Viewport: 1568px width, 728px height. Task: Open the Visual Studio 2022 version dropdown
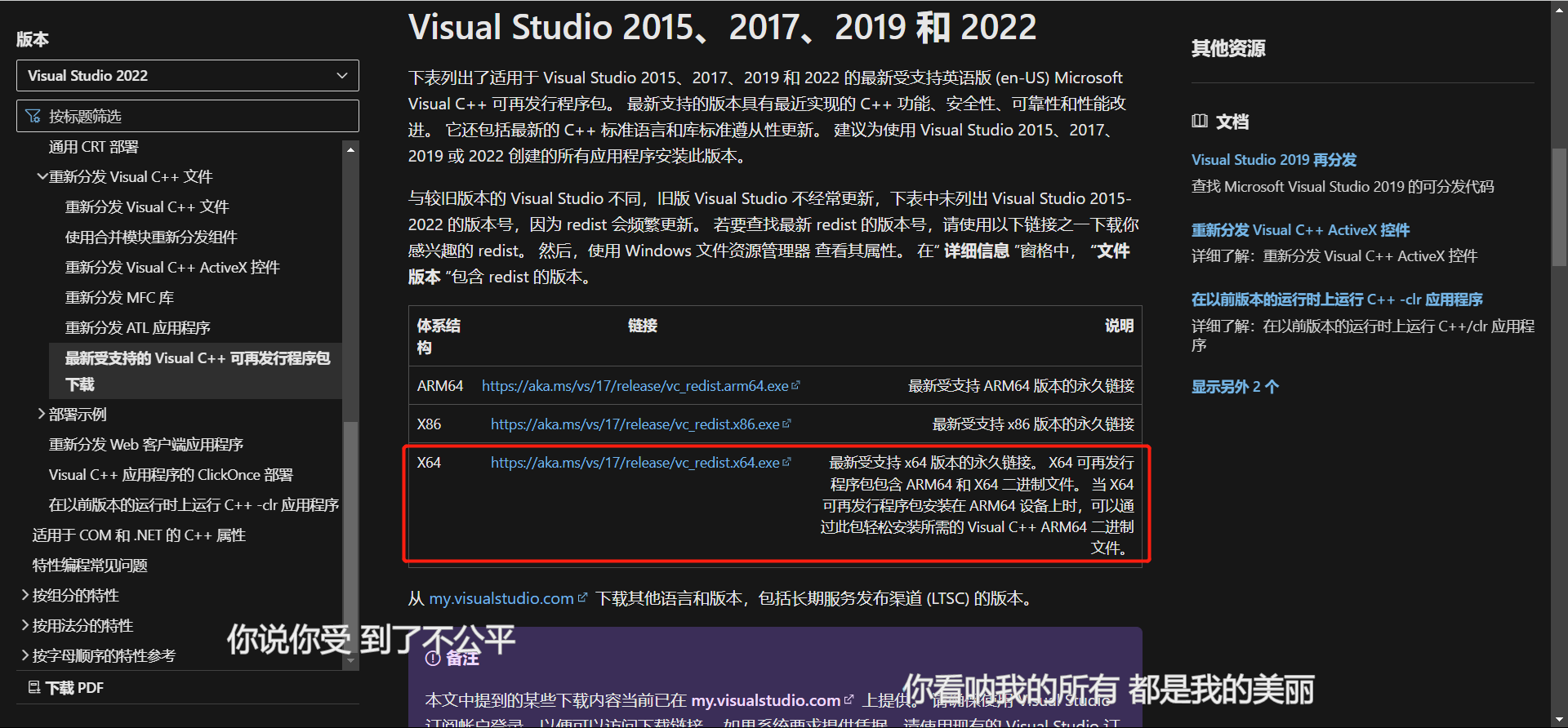pyautogui.click(x=187, y=75)
